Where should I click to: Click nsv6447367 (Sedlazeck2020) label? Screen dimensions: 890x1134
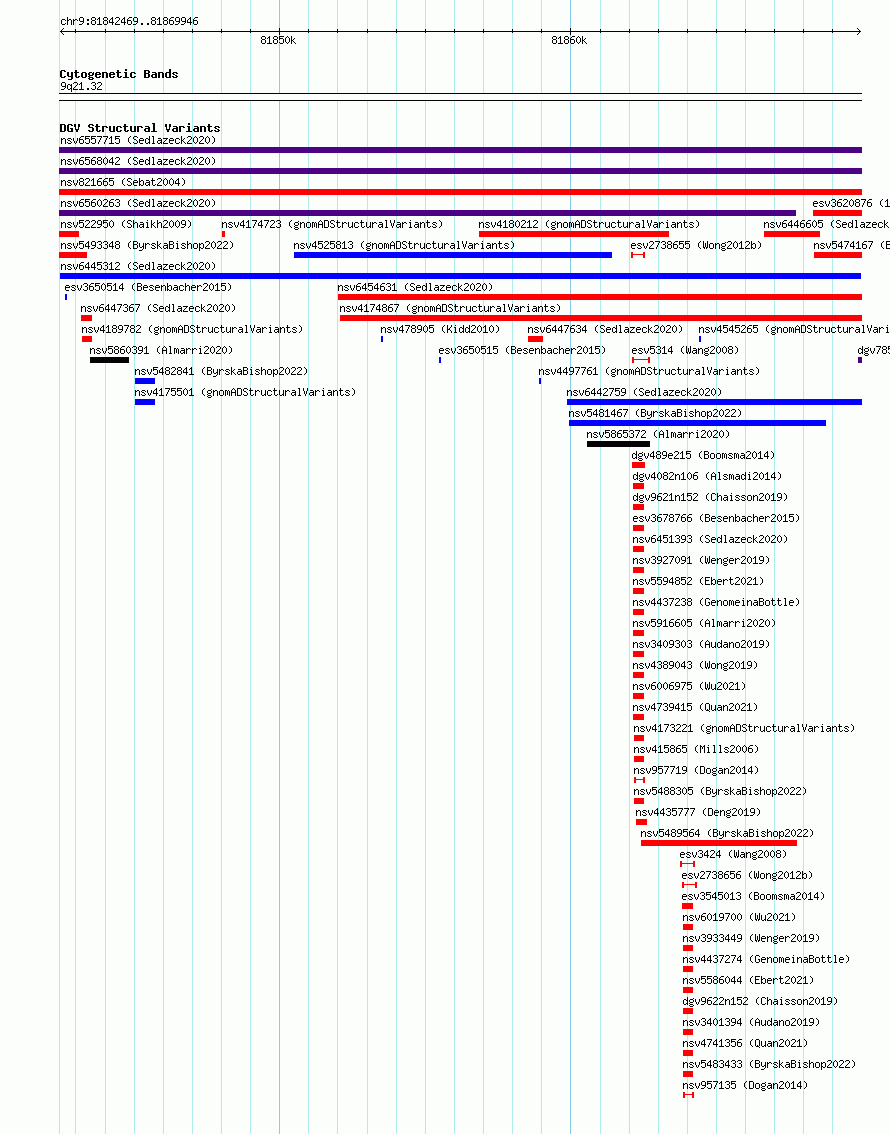coord(158,308)
